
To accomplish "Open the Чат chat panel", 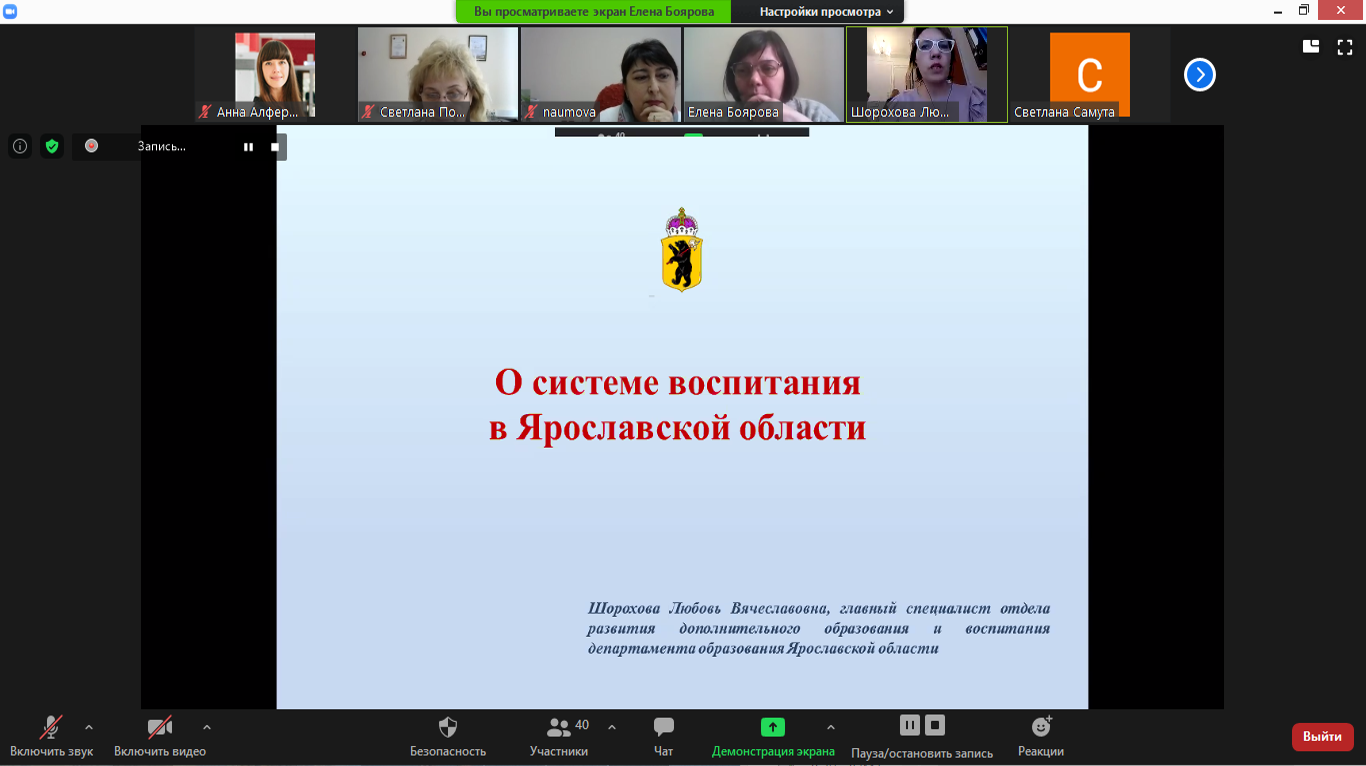I will pos(664,738).
